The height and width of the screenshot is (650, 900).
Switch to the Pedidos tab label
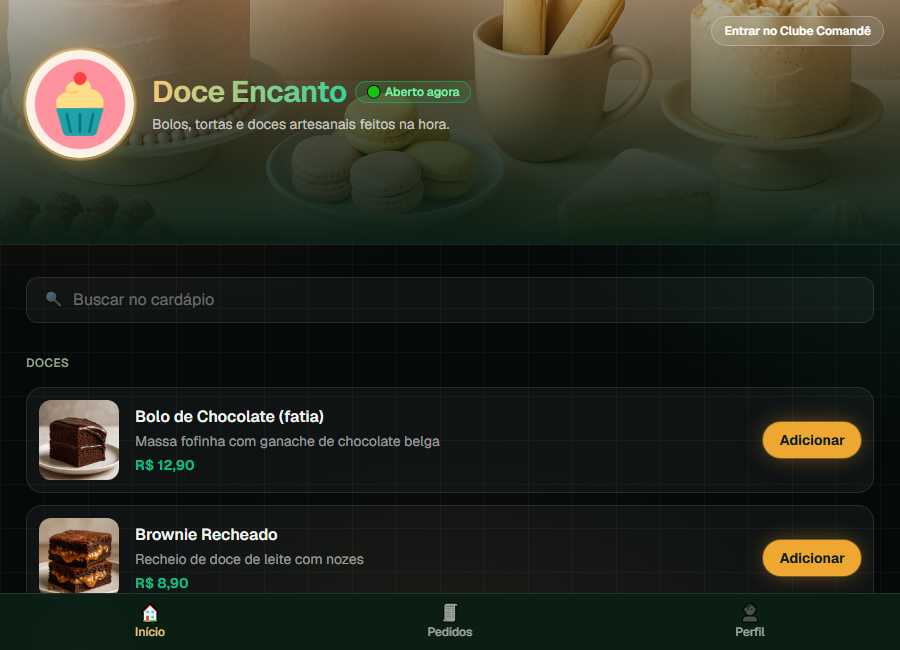tap(450, 632)
